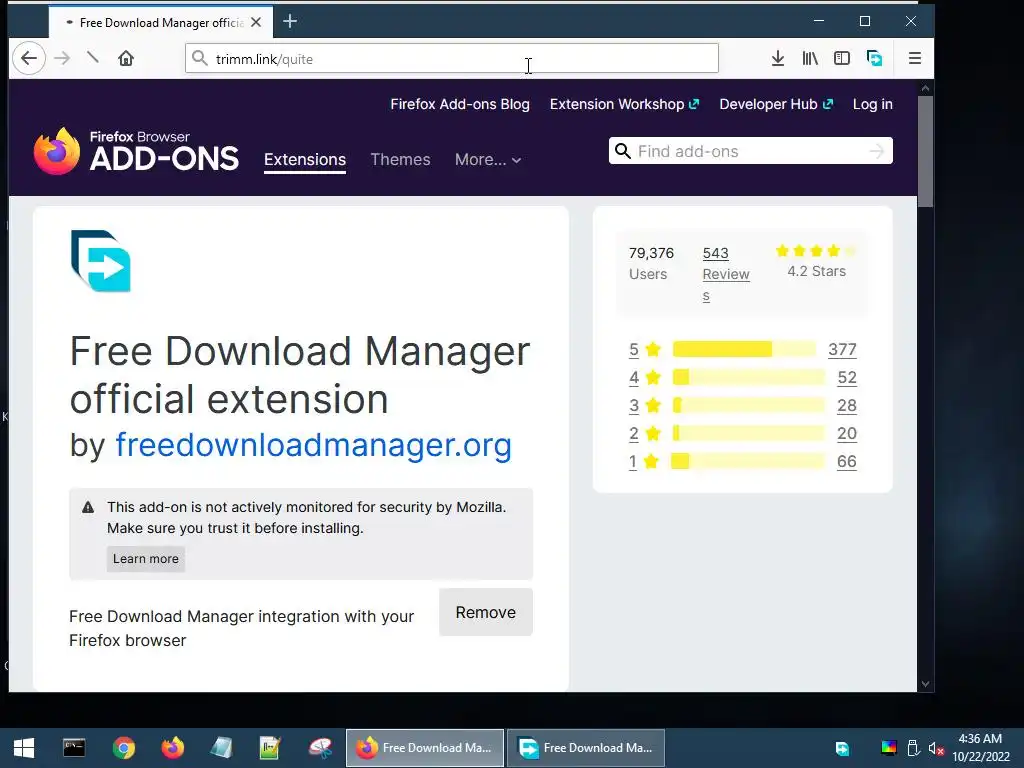This screenshot has height=768, width=1024.
Task: Click the forward navigation arrow
Action: pos(62,59)
